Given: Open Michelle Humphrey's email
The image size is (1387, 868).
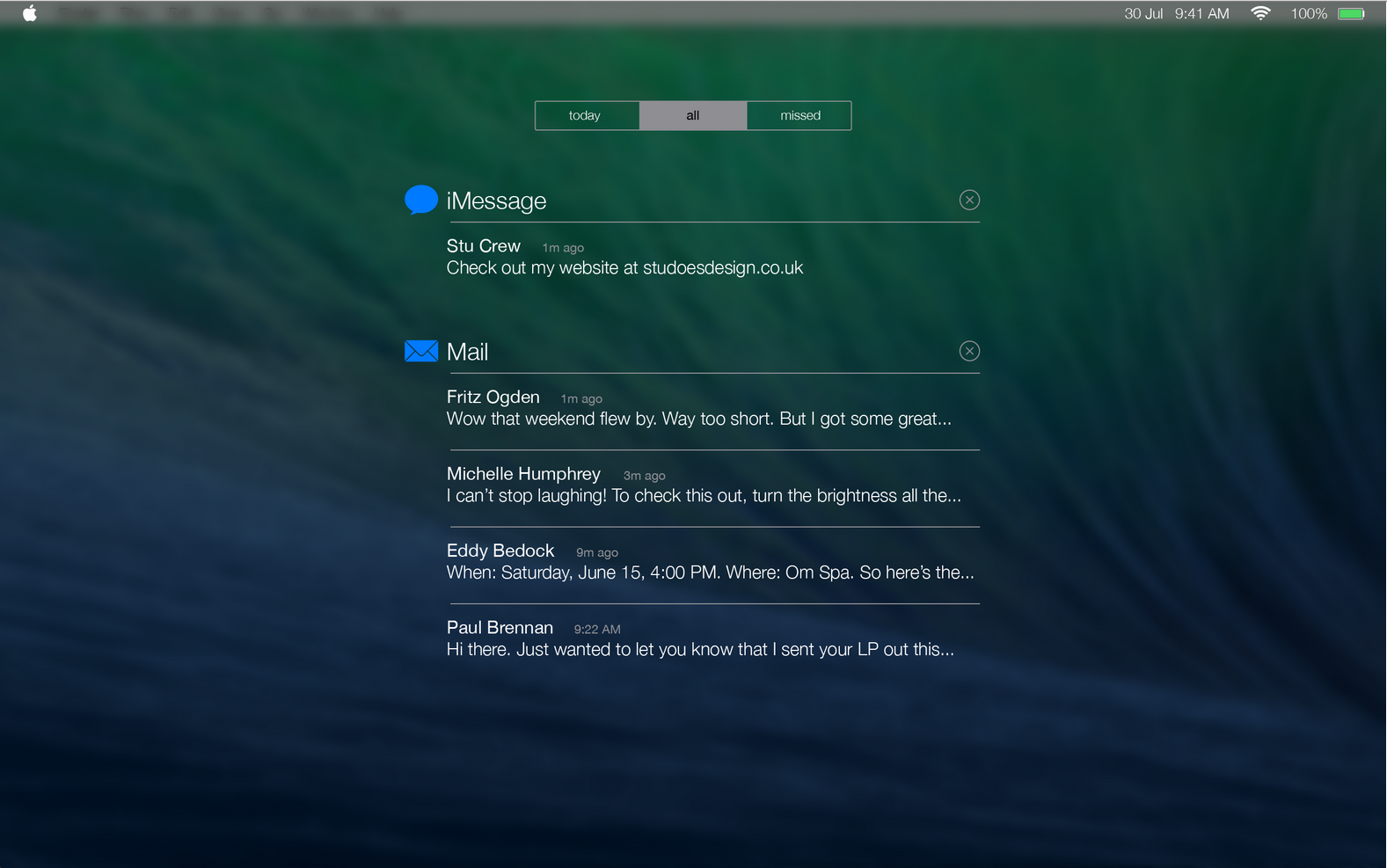Looking at the screenshot, I should (x=713, y=485).
